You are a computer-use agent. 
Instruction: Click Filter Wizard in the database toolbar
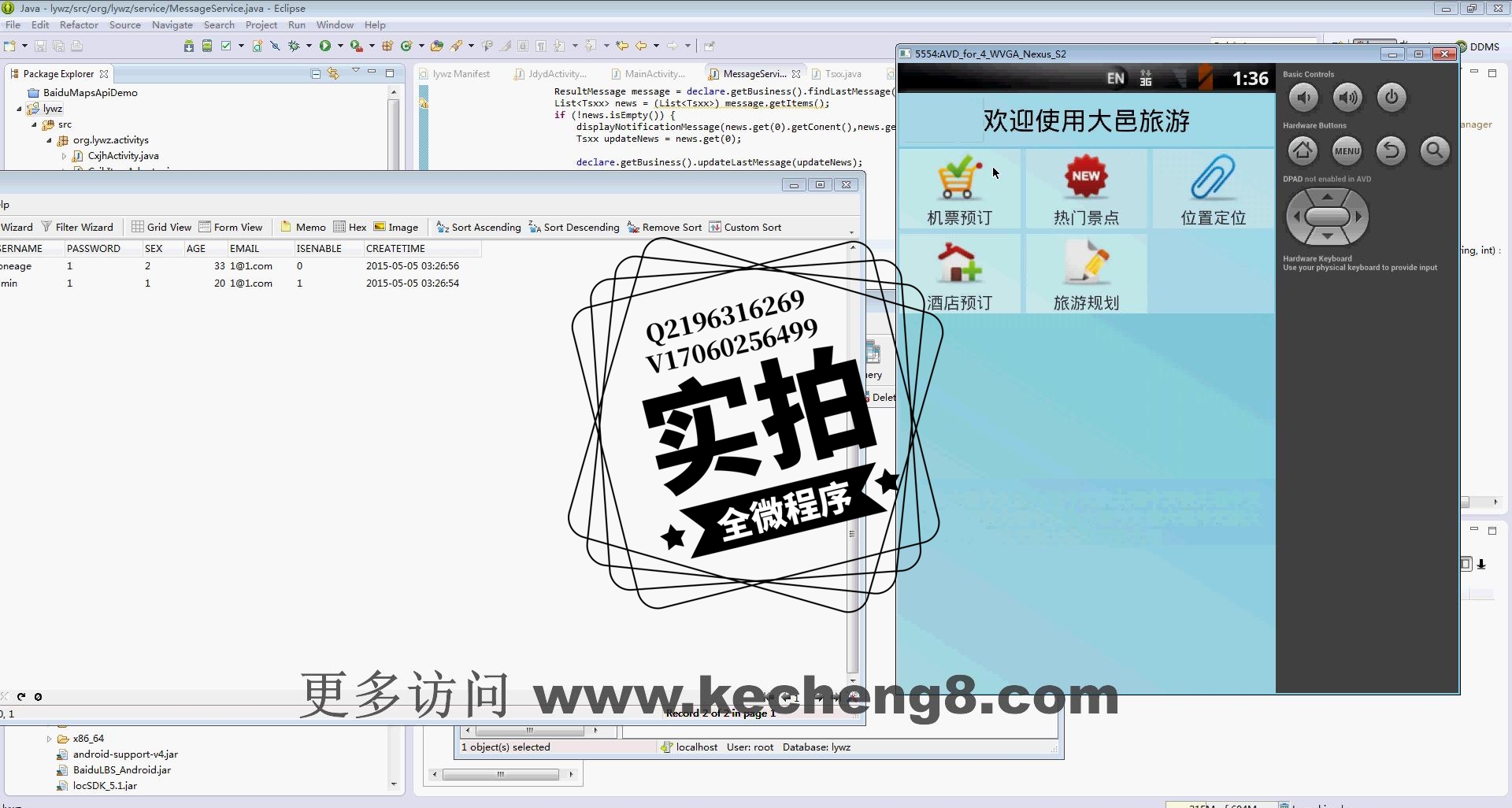(77, 227)
